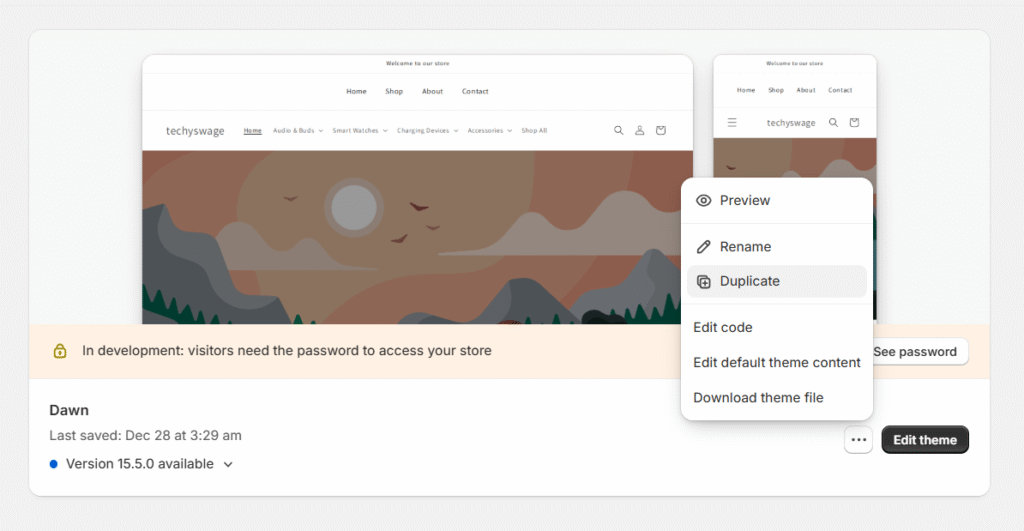Screen dimensions: 1024x531
Task: Open Preview from the theme menu
Action: [x=776, y=201]
